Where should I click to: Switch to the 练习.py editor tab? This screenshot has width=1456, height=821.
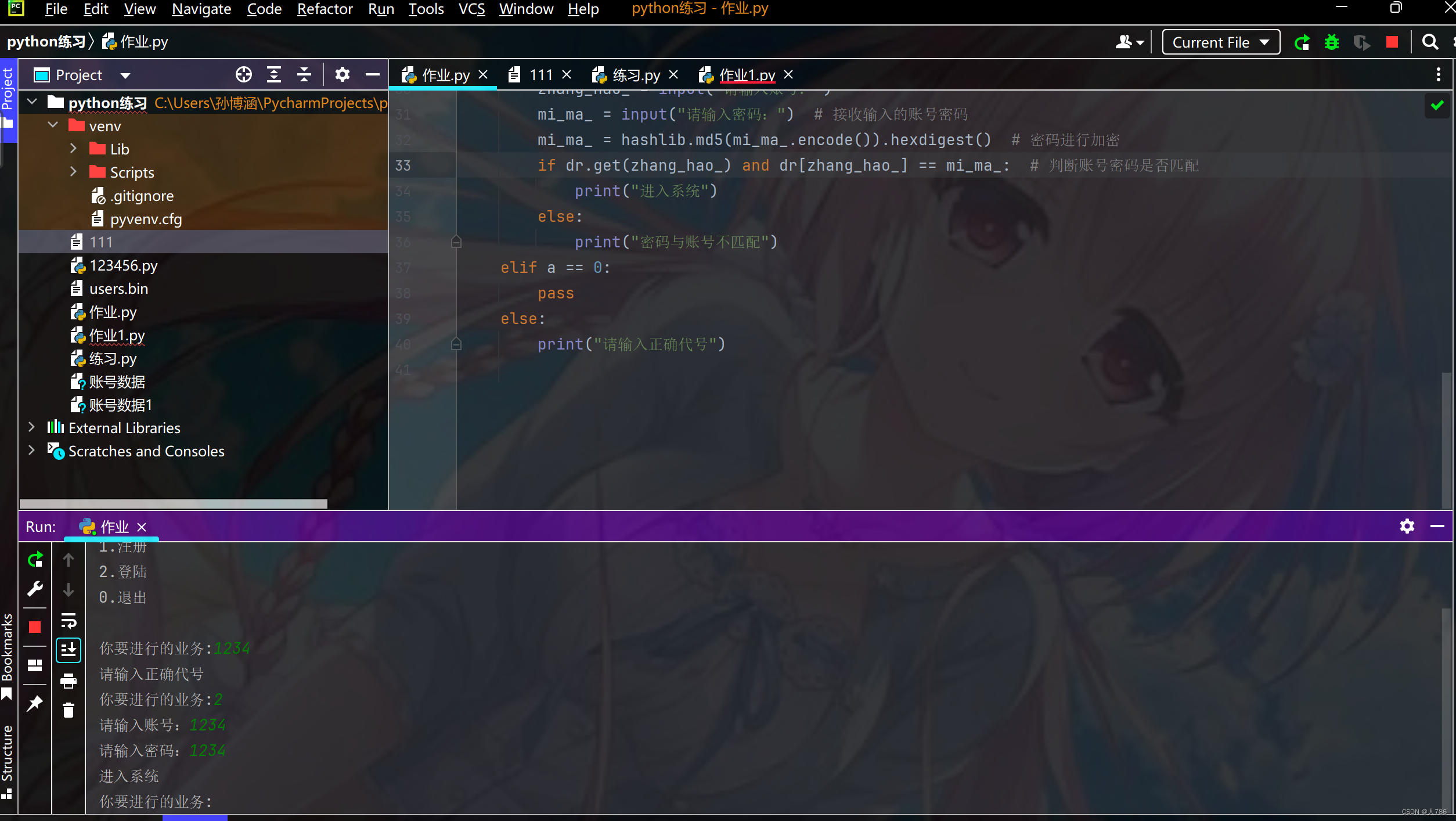635,74
